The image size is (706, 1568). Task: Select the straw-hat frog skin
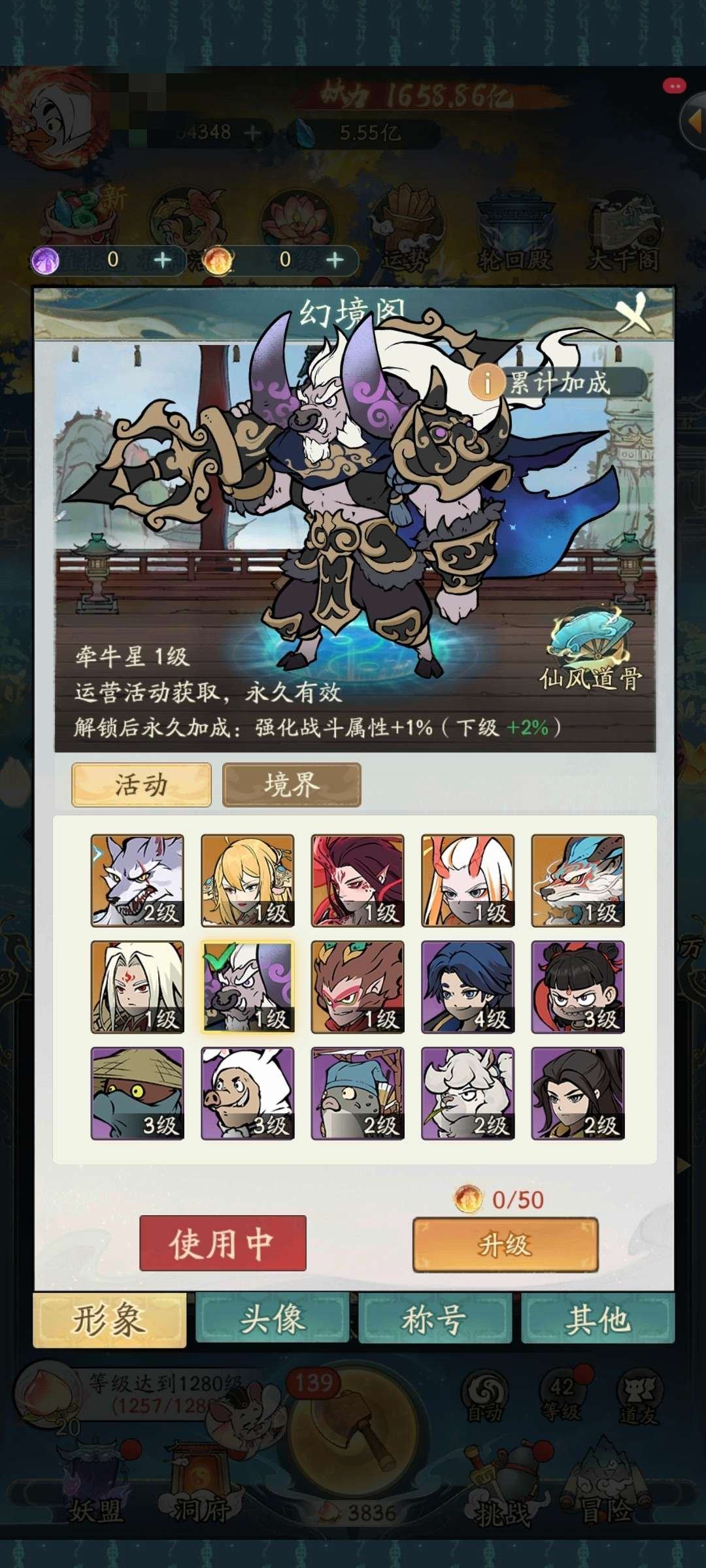click(x=137, y=1093)
